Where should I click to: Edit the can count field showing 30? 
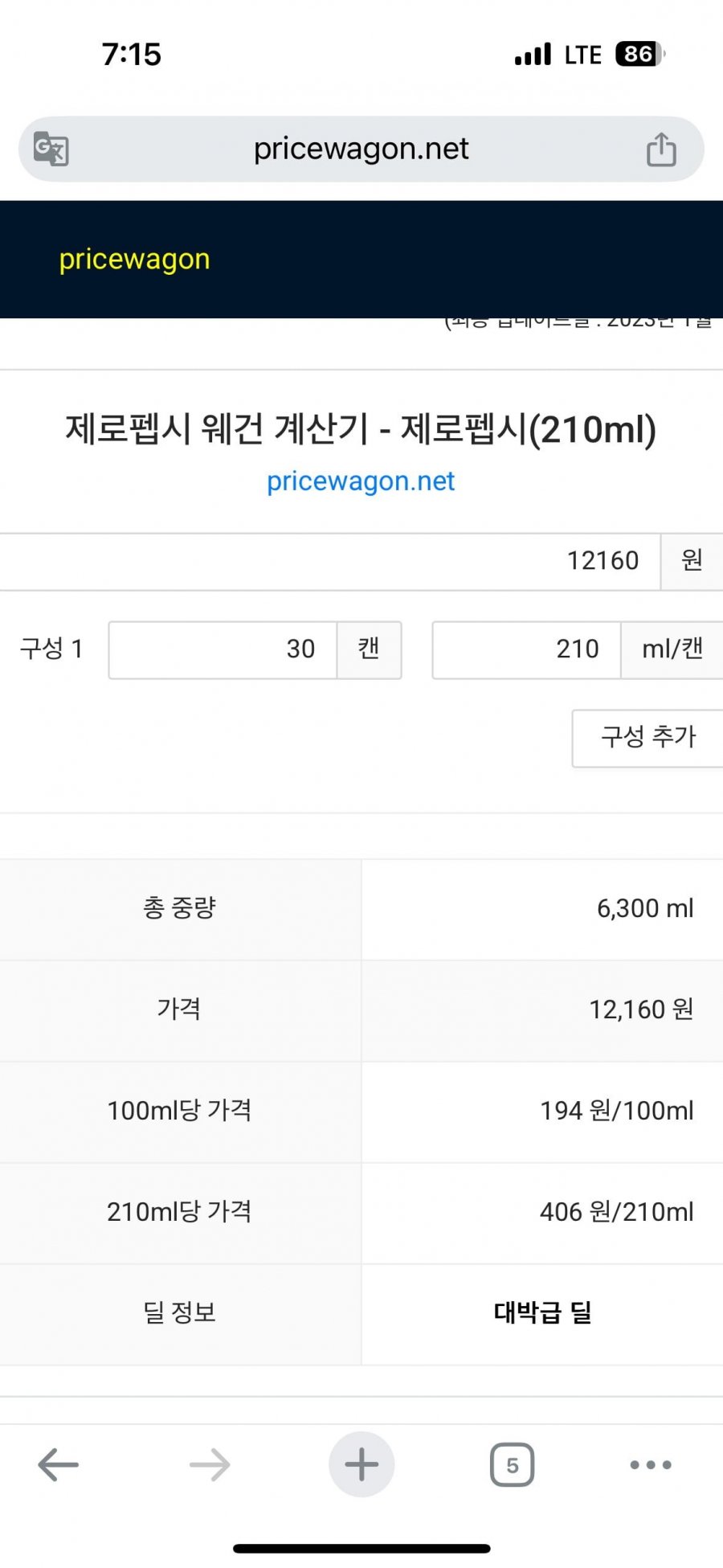point(223,649)
